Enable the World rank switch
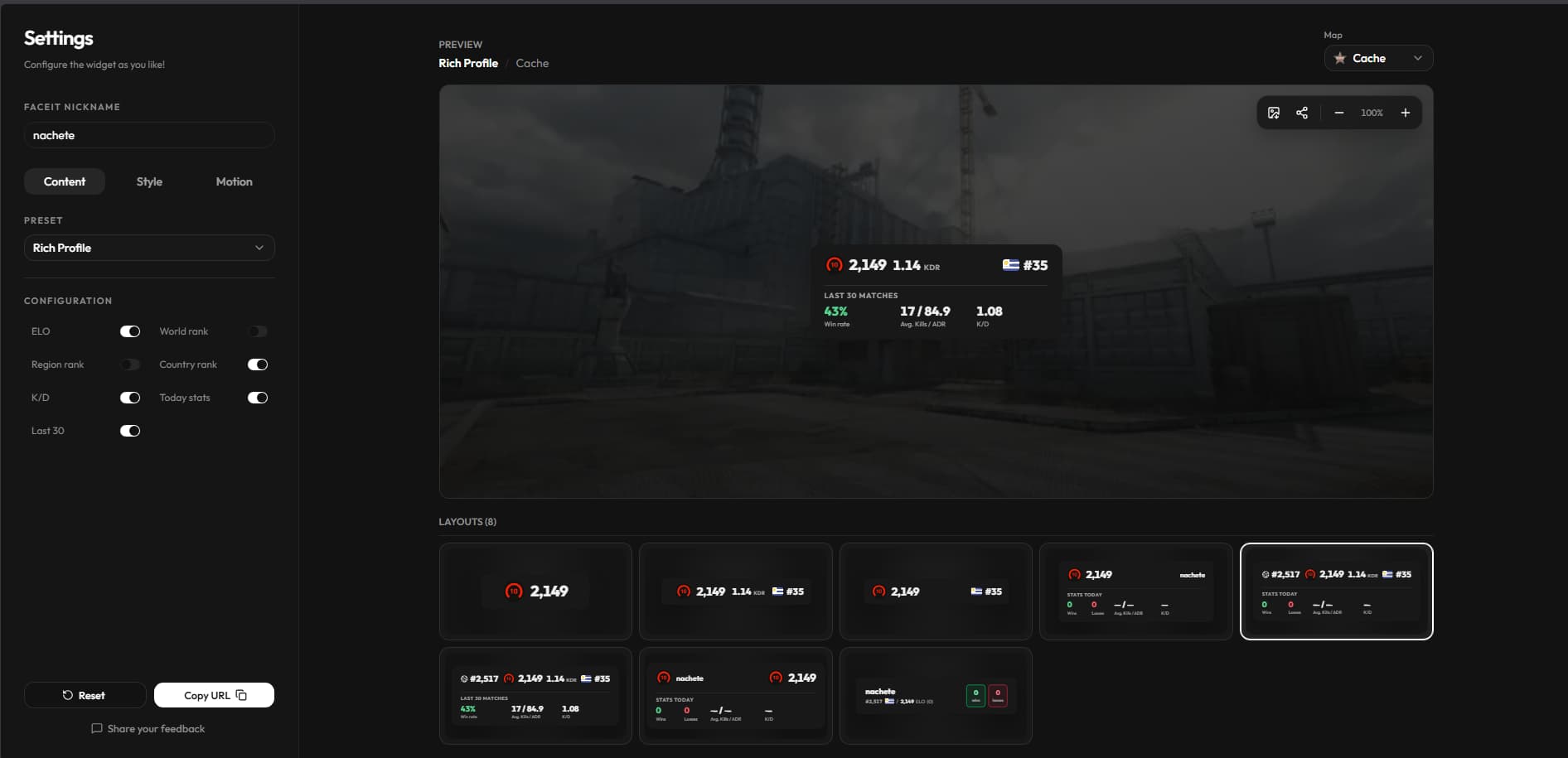 point(258,331)
